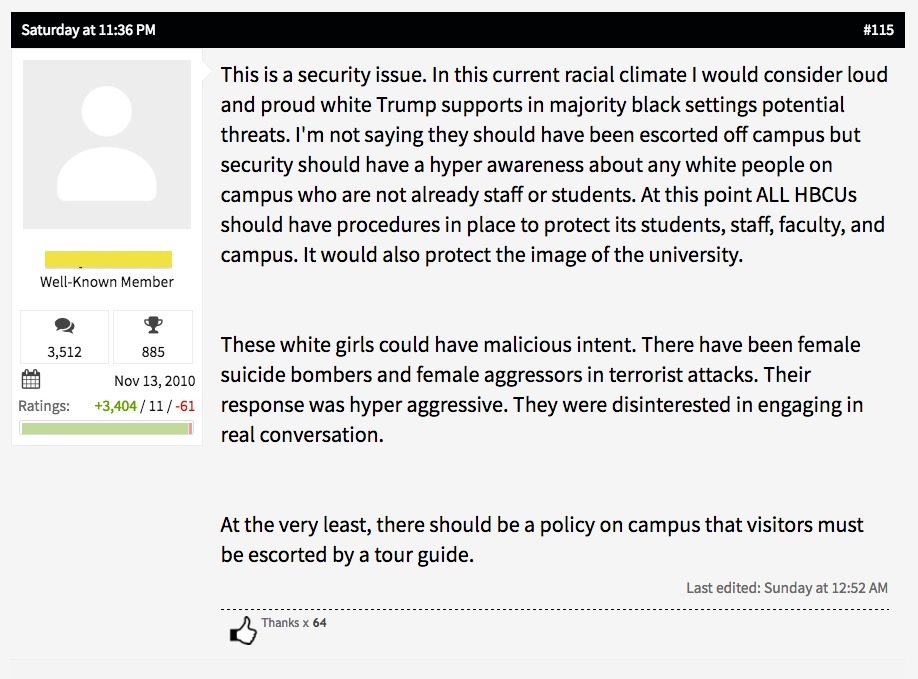Open the default avatar profile picture
Image resolution: width=918 pixels, height=679 pixels.
click(x=107, y=145)
